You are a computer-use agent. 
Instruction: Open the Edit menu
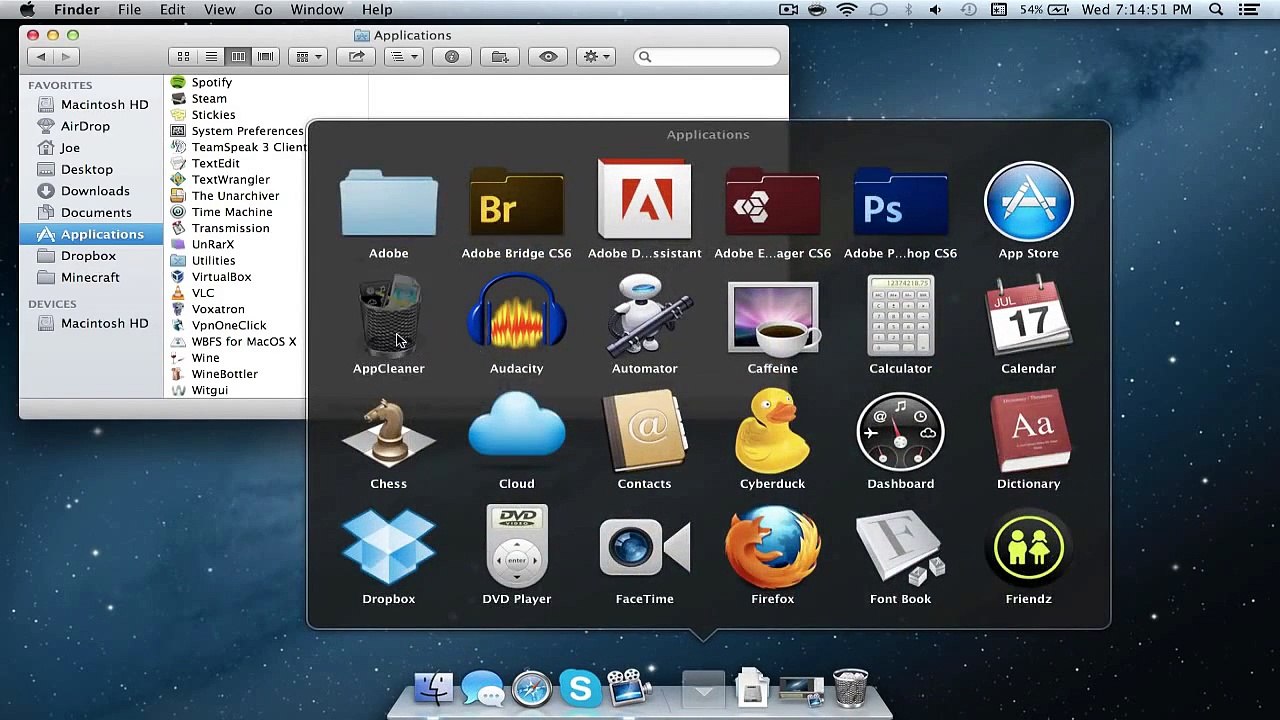[x=172, y=10]
